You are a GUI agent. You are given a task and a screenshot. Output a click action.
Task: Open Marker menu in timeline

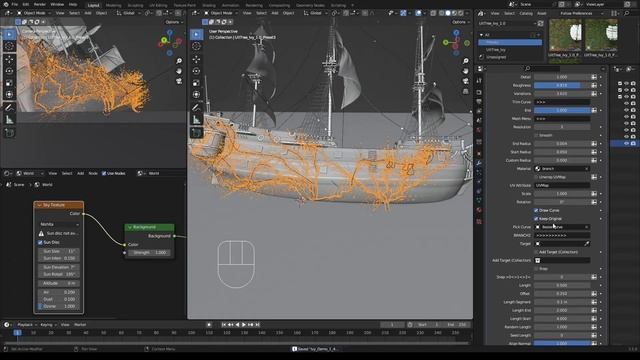coord(80,325)
